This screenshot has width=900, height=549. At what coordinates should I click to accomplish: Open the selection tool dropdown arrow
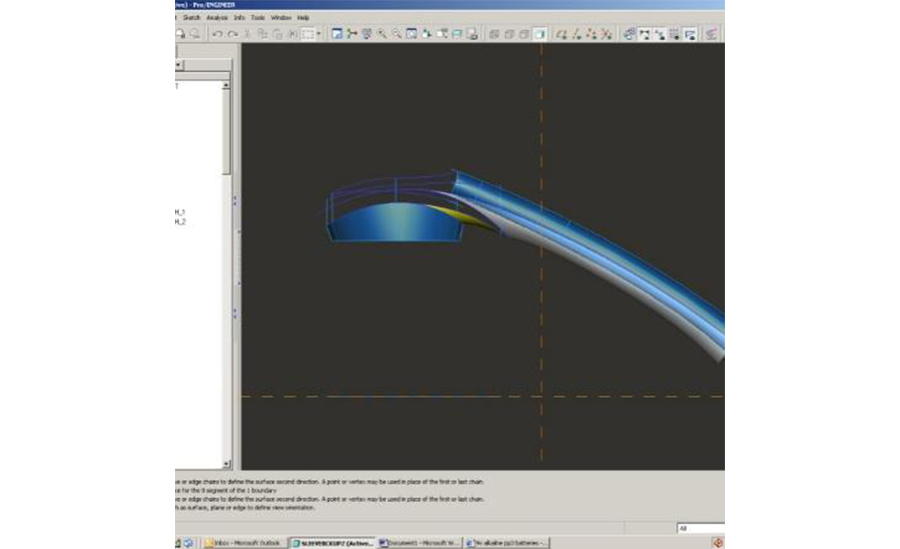(x=319, y=34)
